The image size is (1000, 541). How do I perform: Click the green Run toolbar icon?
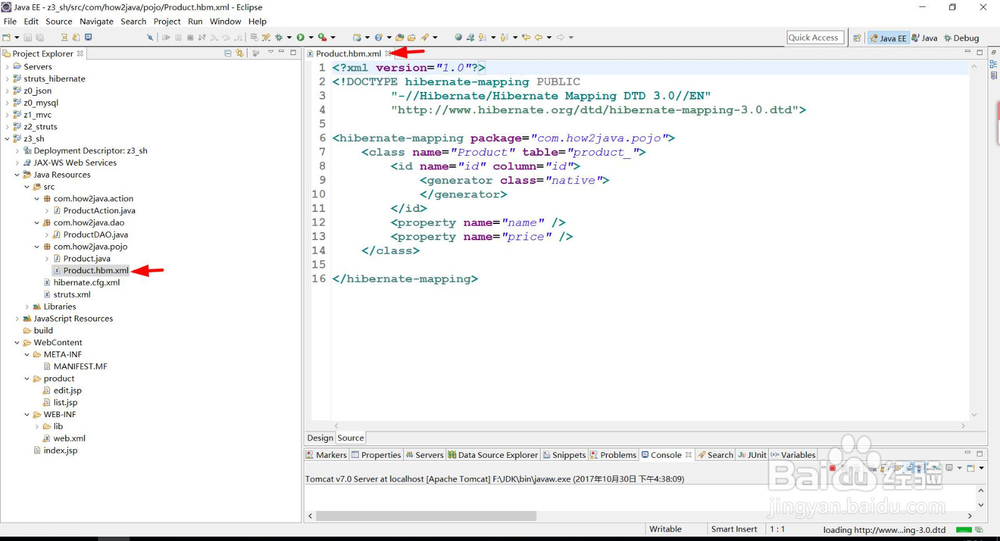point(300,37)
